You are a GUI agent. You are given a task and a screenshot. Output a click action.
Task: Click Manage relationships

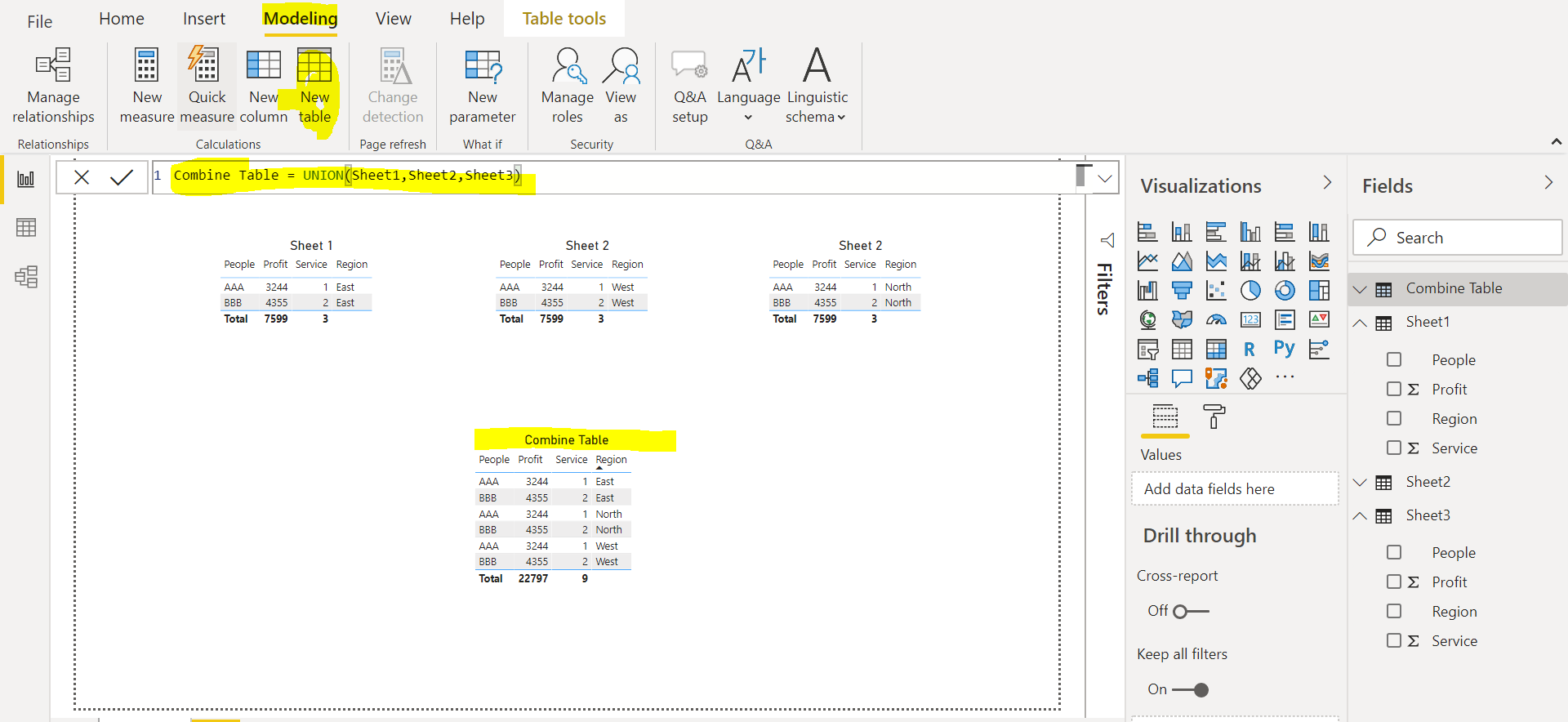[x=53, y=86]
